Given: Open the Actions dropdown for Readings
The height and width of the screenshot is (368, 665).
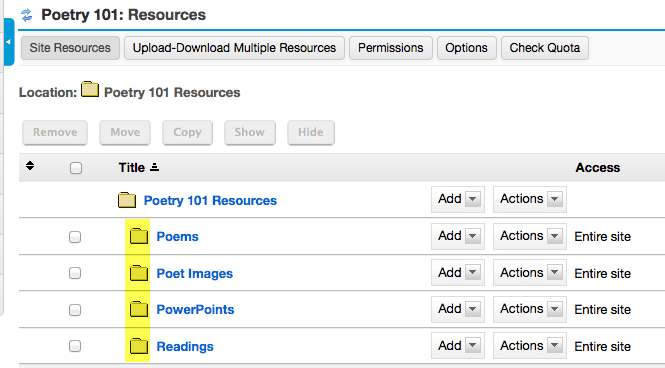Looking at the screenshot, I should [530, 346].
